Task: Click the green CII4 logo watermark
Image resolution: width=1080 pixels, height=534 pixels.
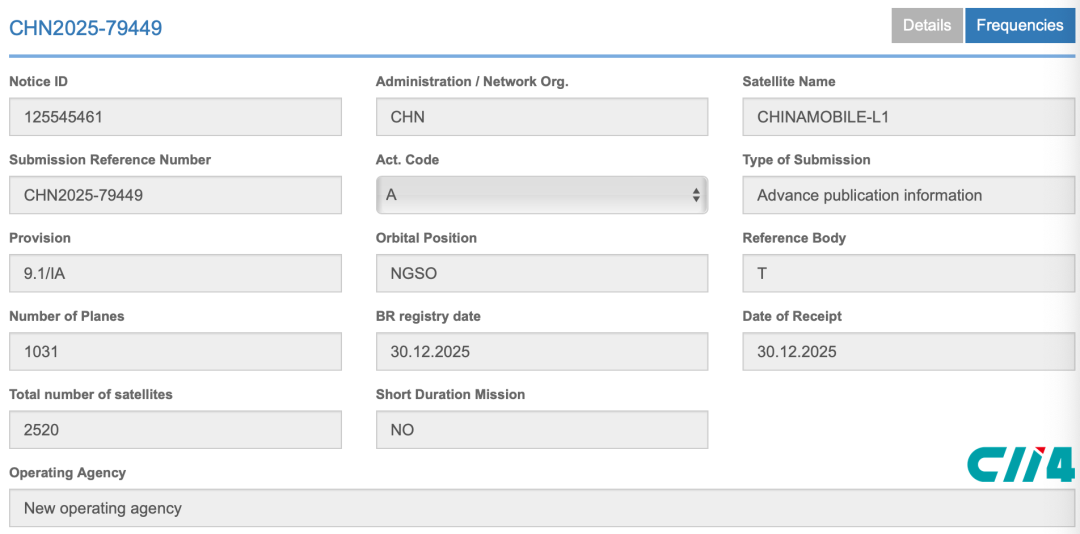Action: [1020, 464]
